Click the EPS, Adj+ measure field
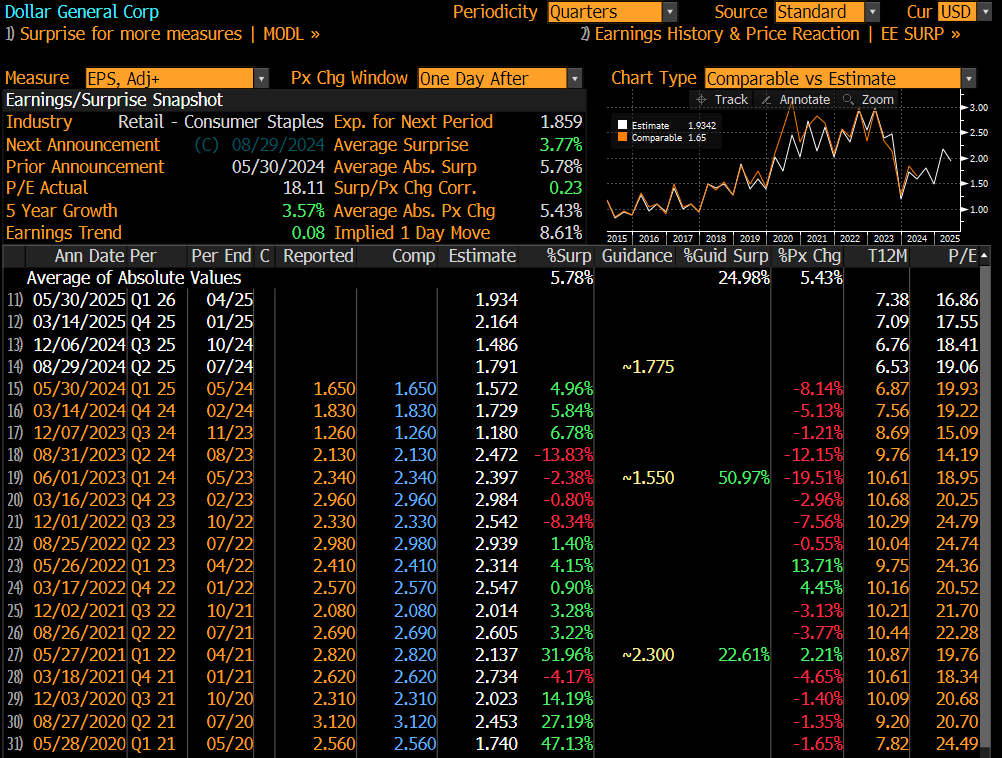 pyautogui.click(x=169, y=79)
